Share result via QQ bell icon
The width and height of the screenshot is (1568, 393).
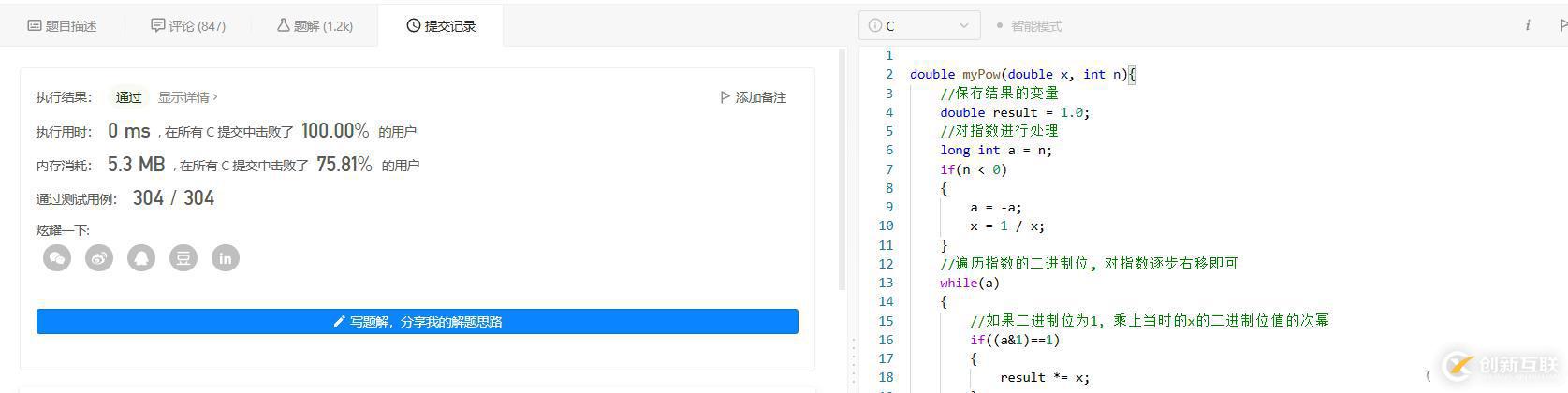coord(141,258)
